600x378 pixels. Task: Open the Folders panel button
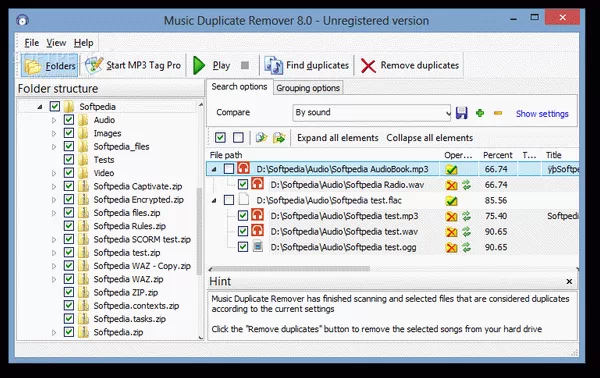pos(49,66)
